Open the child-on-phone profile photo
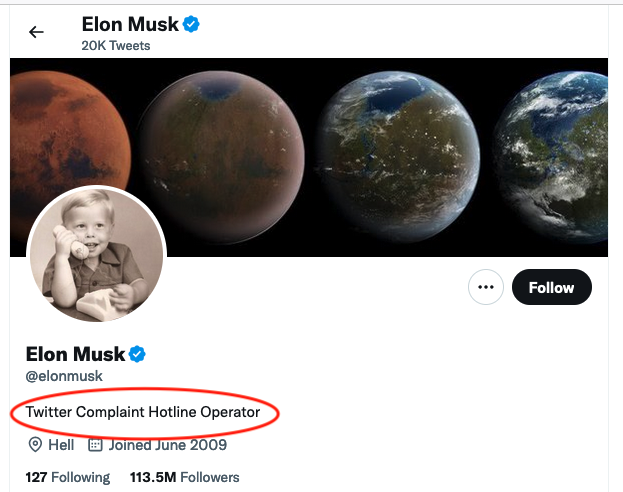623x492 pixels. pyautogui.click(x=96, y=257)
